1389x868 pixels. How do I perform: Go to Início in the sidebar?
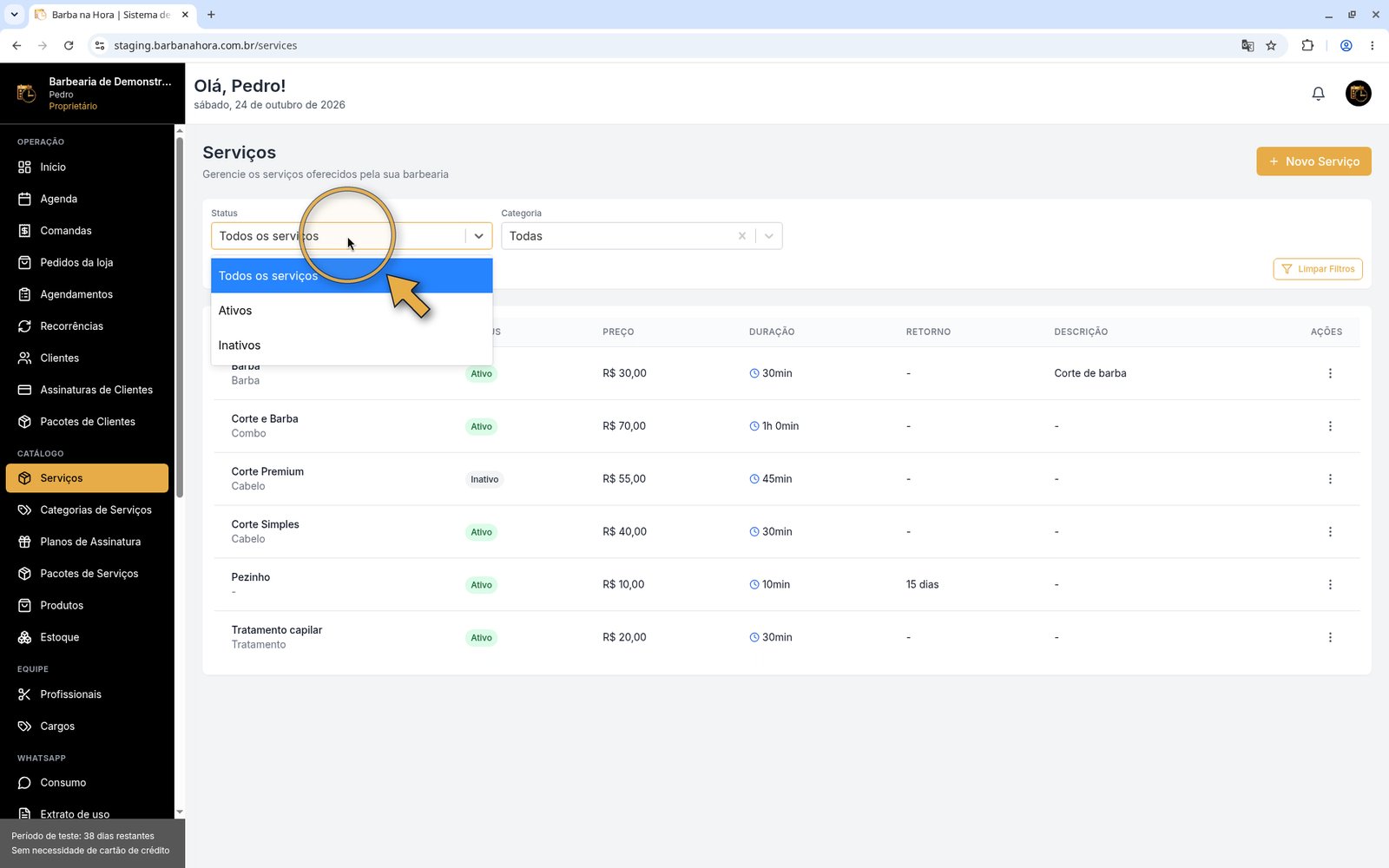coord(87,167)
